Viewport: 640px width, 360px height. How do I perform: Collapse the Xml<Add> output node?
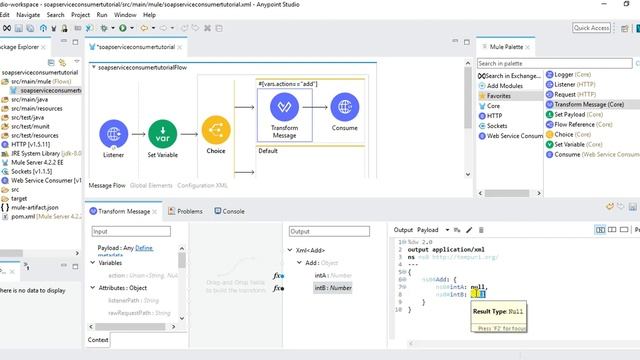click(x=290, y=250)
